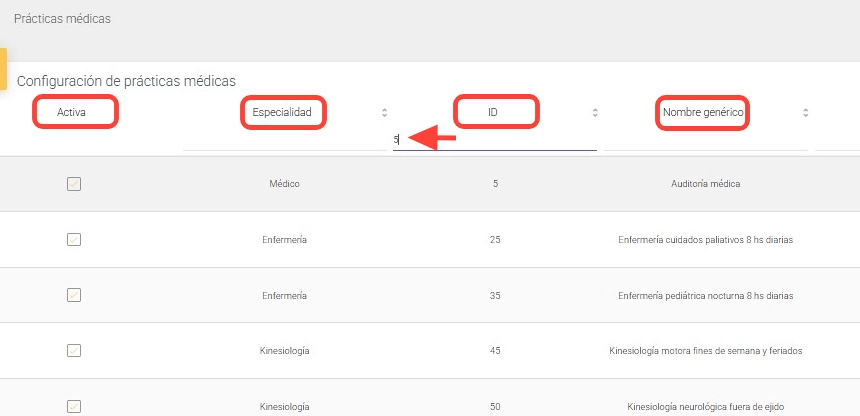
Task: Click the Especialidad column header
Action: point(282,113)
